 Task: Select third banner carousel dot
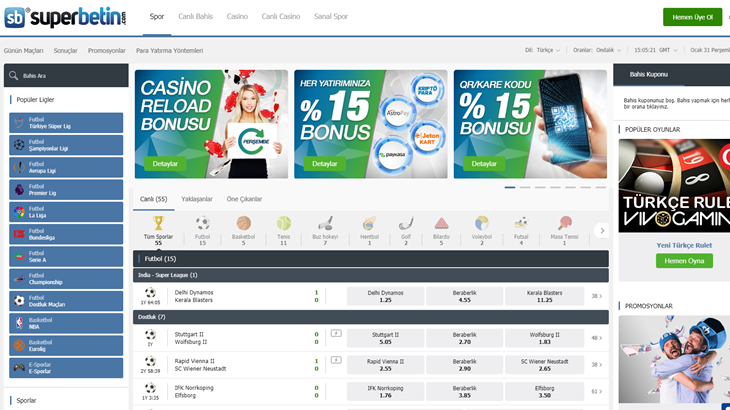coord(540,188)
